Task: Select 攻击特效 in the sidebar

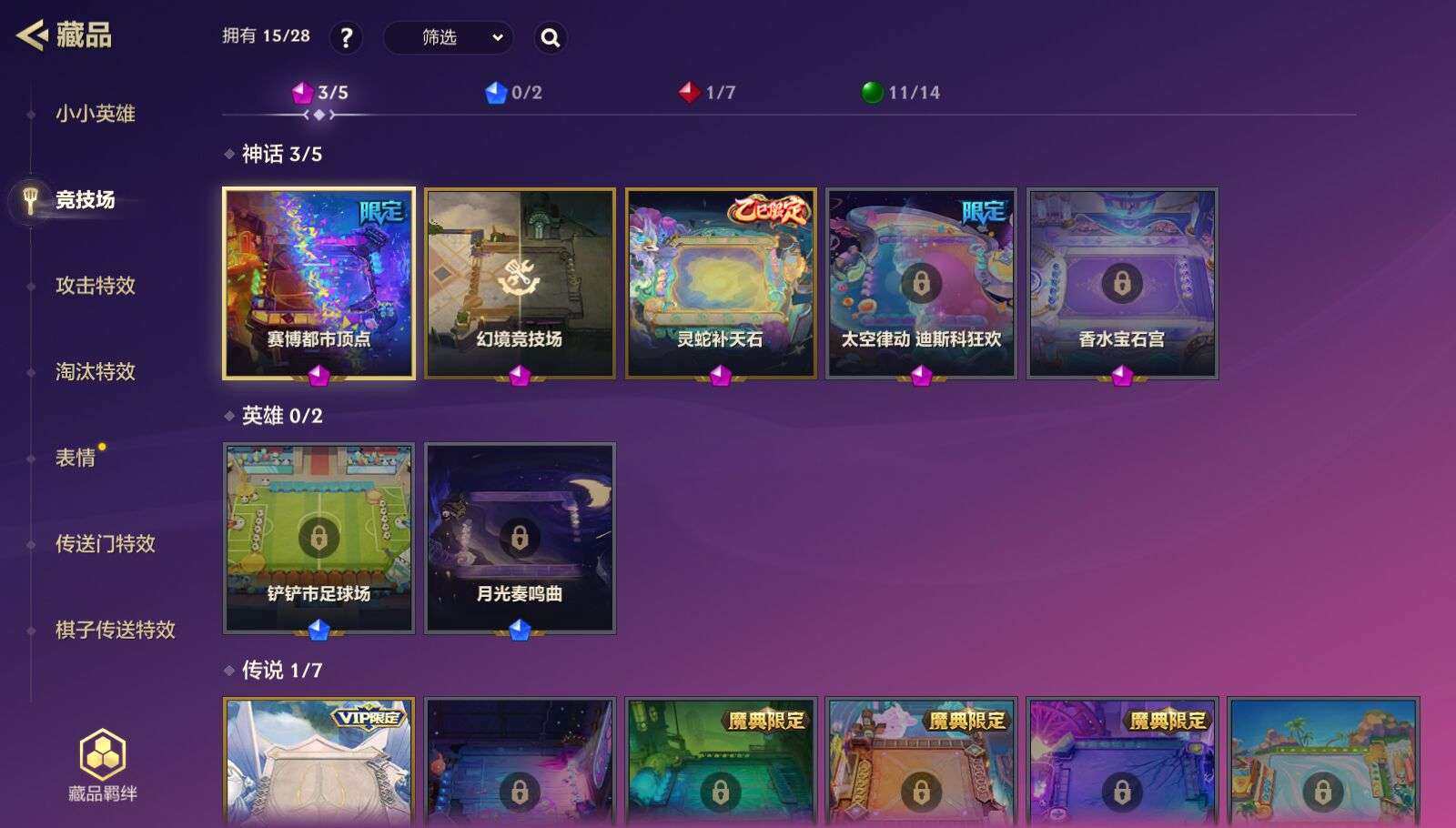Action: click(x=95, y=286)
